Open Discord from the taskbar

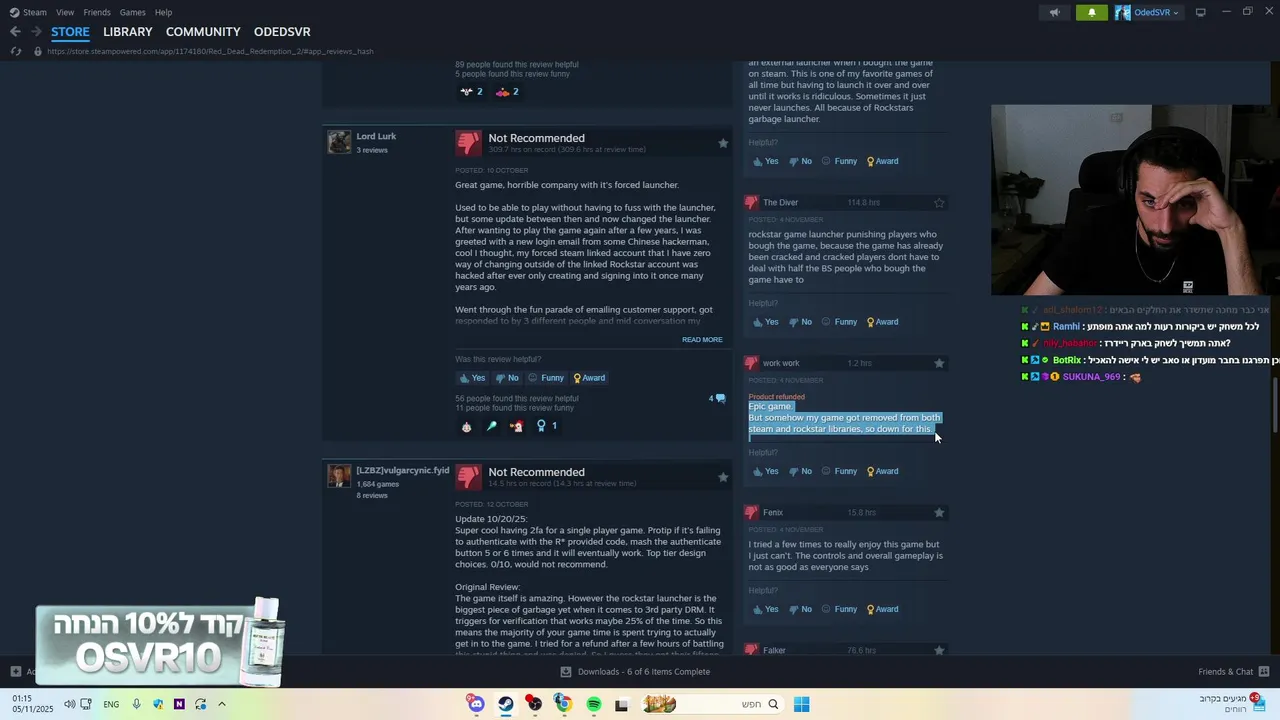click(x=476, y=704)
